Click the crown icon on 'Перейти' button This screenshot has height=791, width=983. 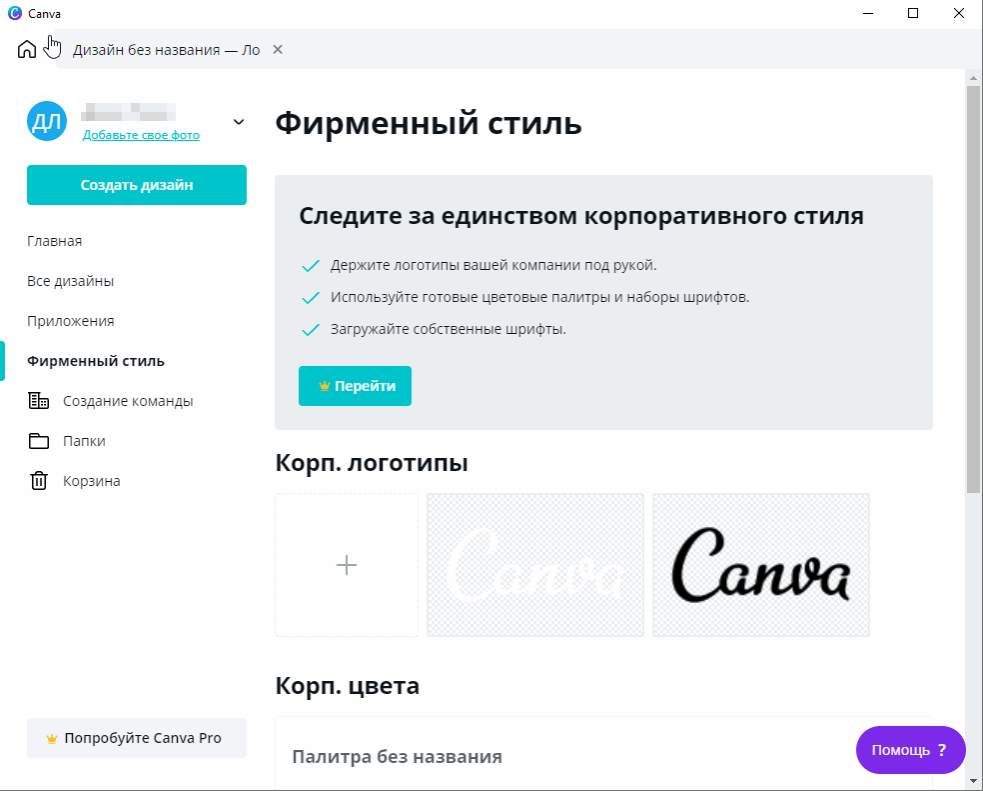pos(324,386)
